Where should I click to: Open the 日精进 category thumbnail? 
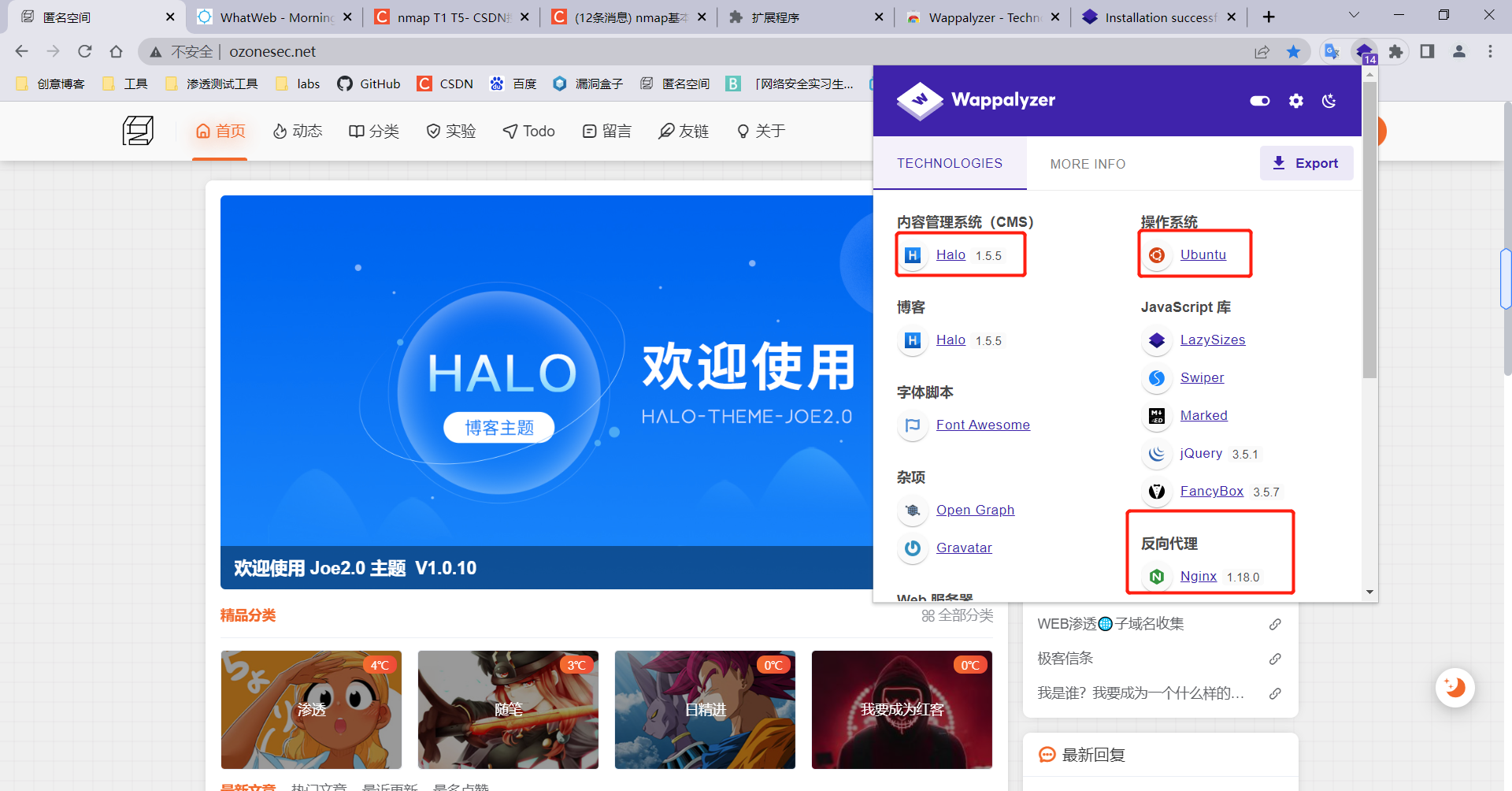705,709
